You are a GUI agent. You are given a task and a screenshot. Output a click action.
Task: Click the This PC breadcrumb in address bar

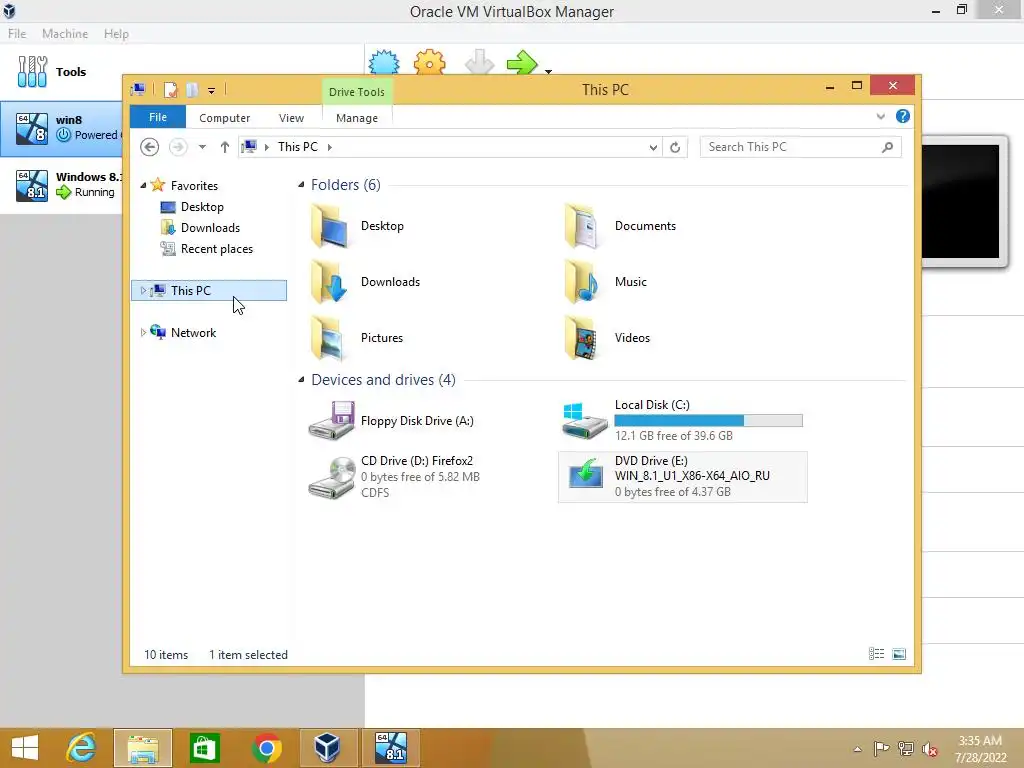(x=298, y=147)
